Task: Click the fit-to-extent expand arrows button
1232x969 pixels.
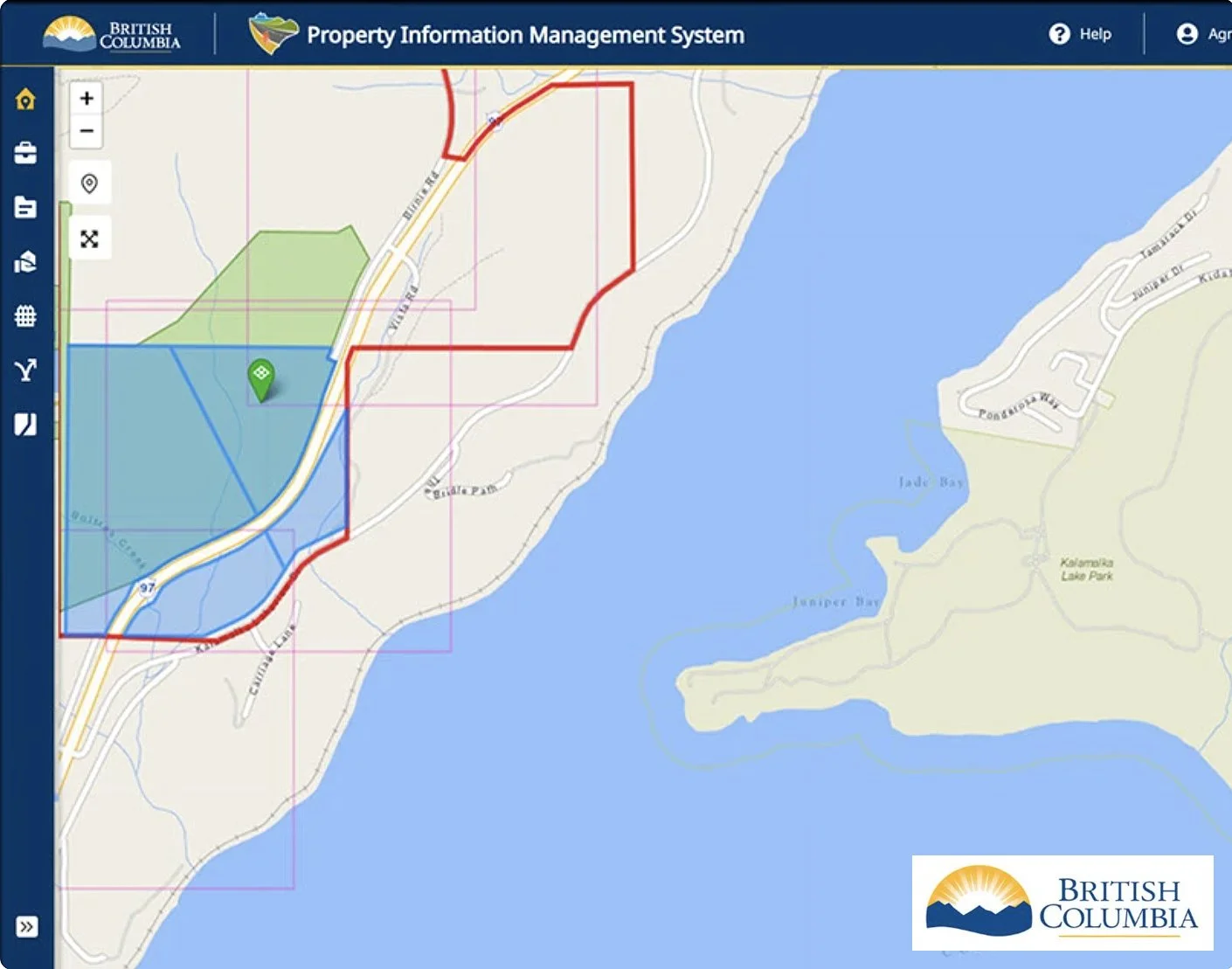Action: coord(89,239)
